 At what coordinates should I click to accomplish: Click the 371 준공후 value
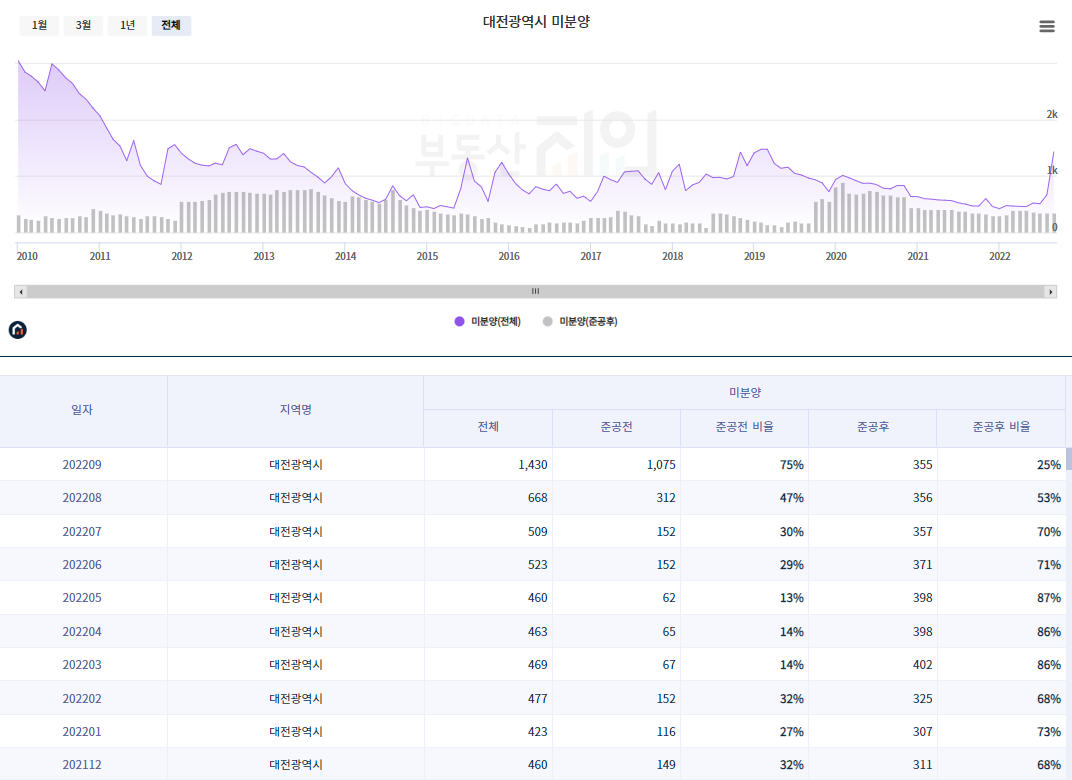(x=922, y=565)
